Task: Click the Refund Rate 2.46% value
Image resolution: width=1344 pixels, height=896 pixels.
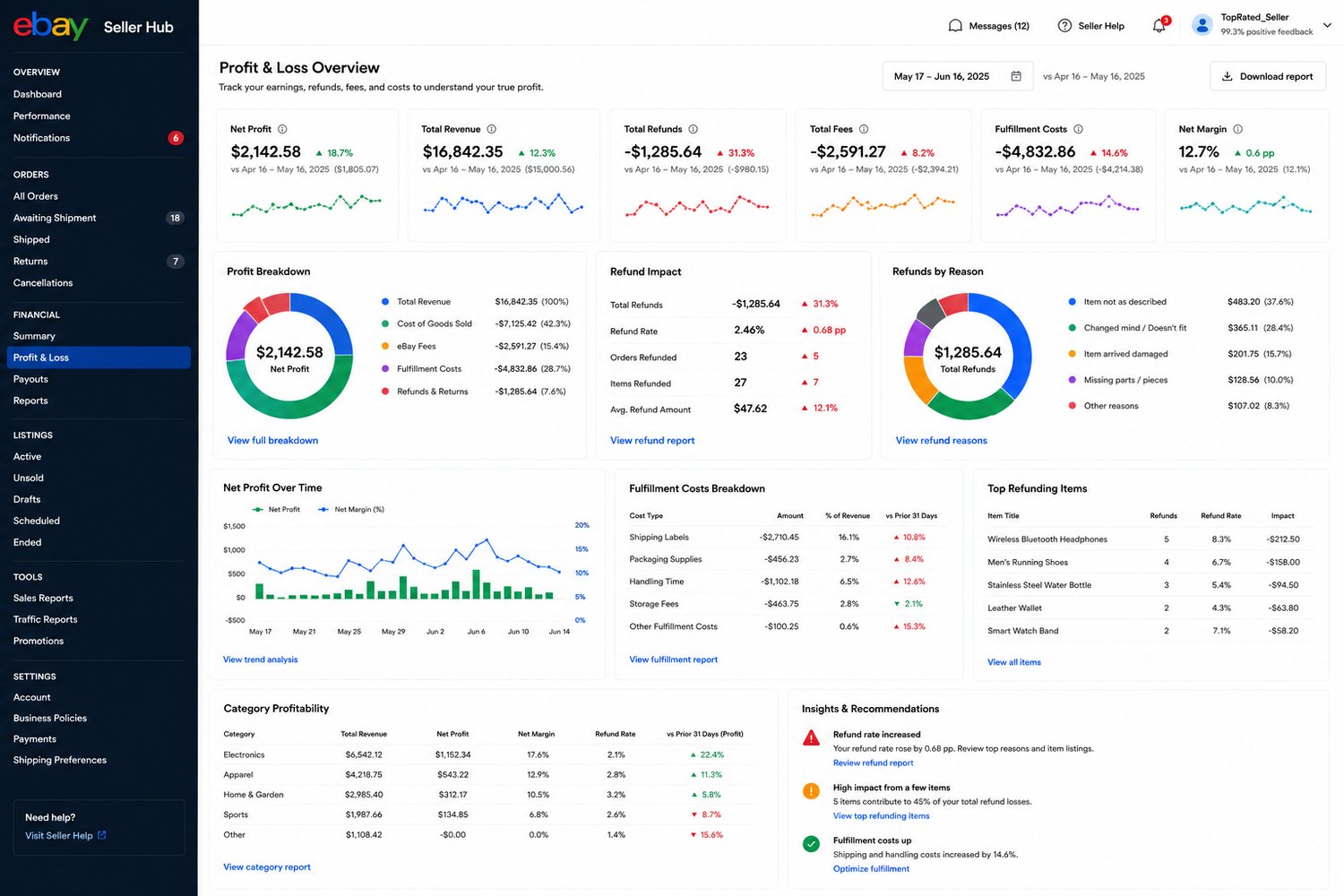Action: (749, 330)
